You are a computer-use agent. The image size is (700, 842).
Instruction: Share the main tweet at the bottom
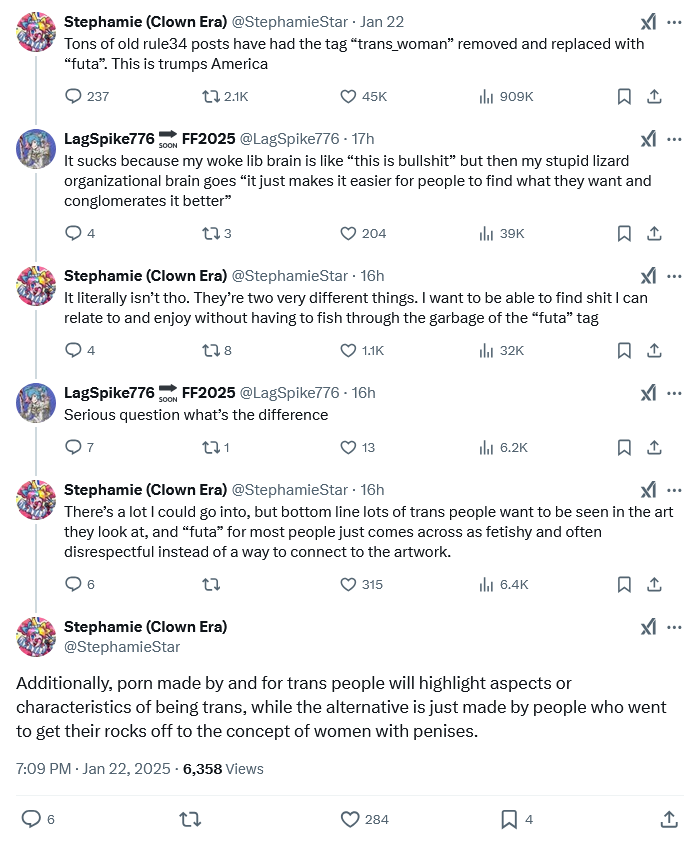click(x=669, y=819)
